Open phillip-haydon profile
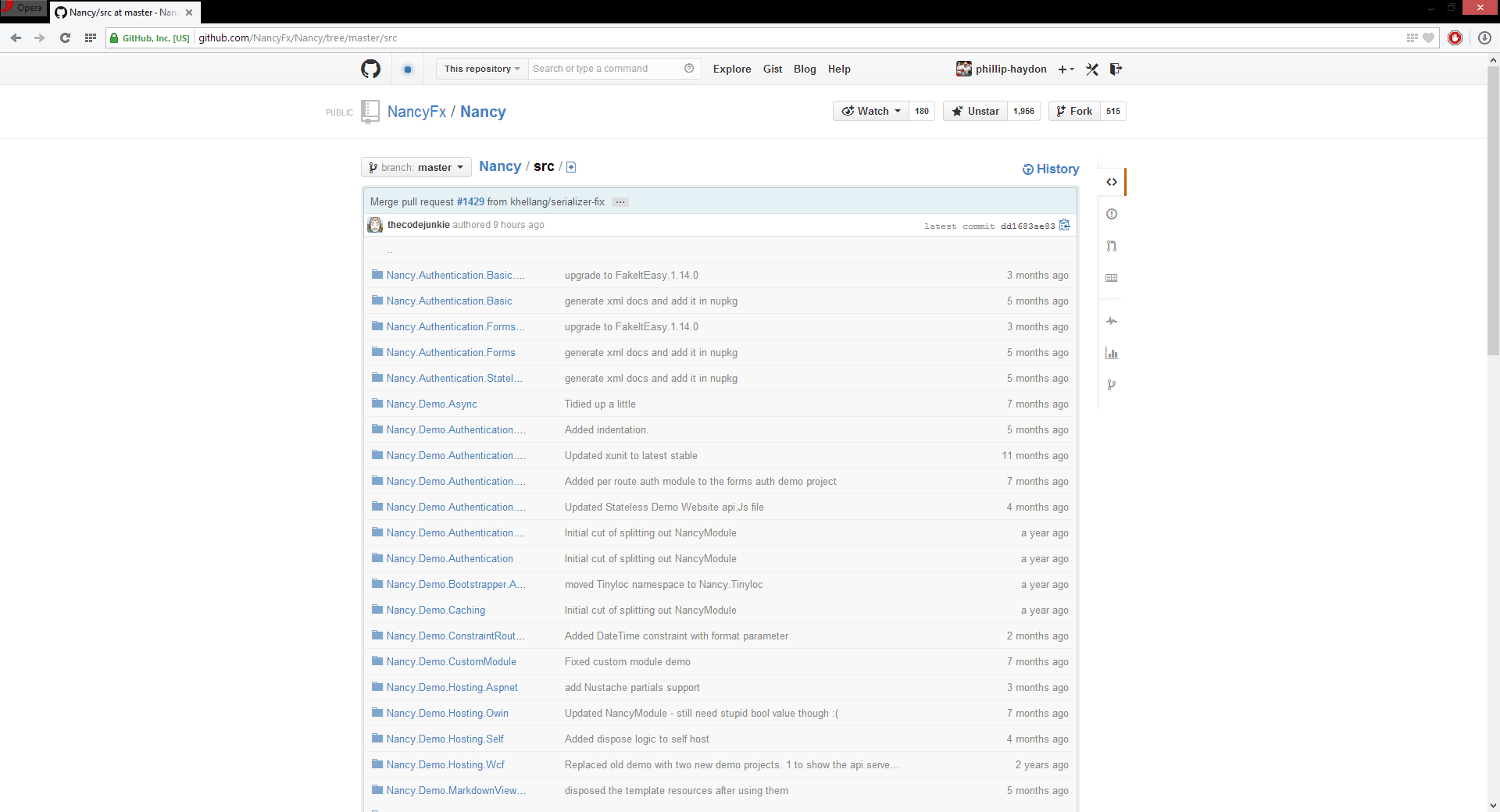1500x812 pixels. coord(1001,69)
